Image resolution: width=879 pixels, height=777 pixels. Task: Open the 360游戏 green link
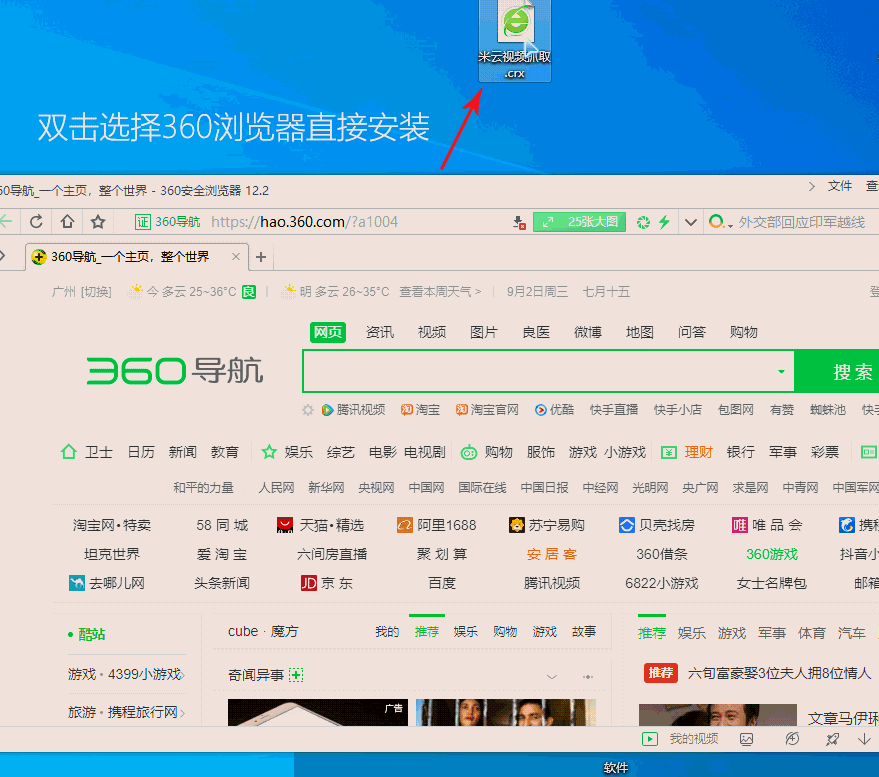(771, 554)
